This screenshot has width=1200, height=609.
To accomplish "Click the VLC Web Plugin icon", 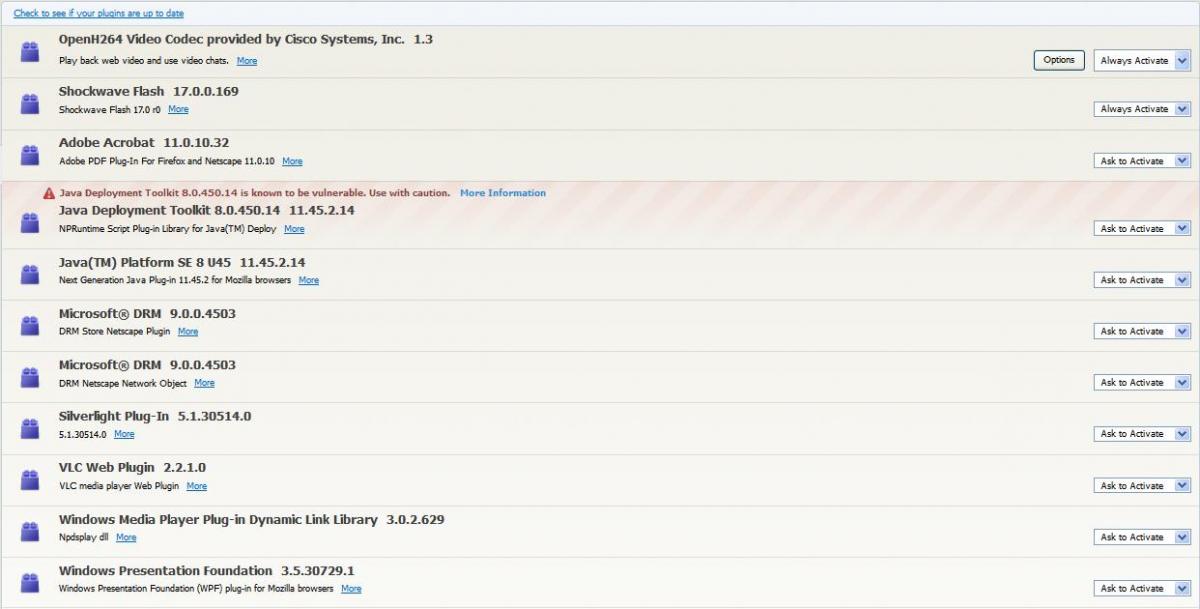I will [30, 480].
